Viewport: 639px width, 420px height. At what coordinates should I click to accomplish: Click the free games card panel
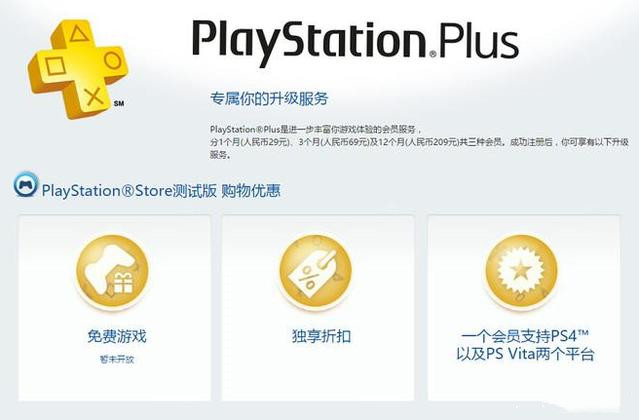click(x=115, y=308)
